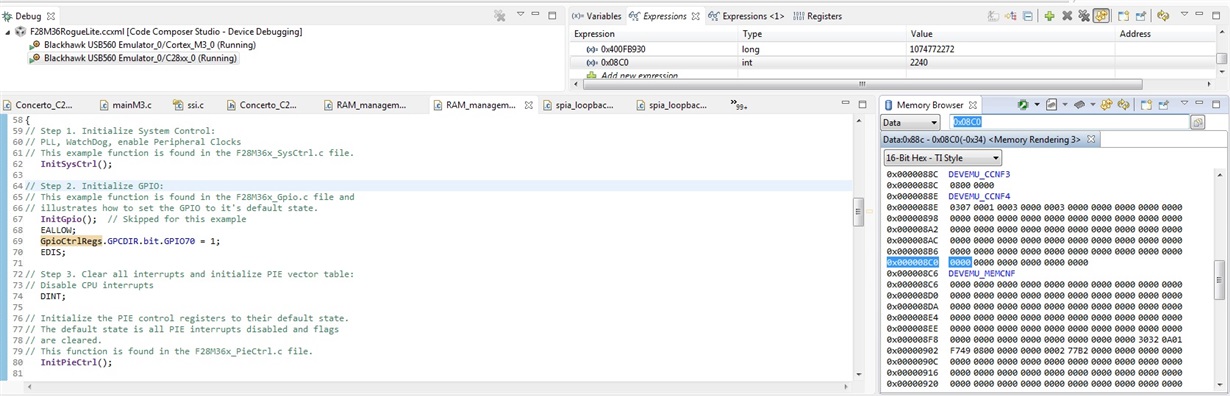The width and height of the screenshot is (1230, 396).
Task: Select expression 0x08C0 row
Action: pyautogui.click(x=893, y=62)
